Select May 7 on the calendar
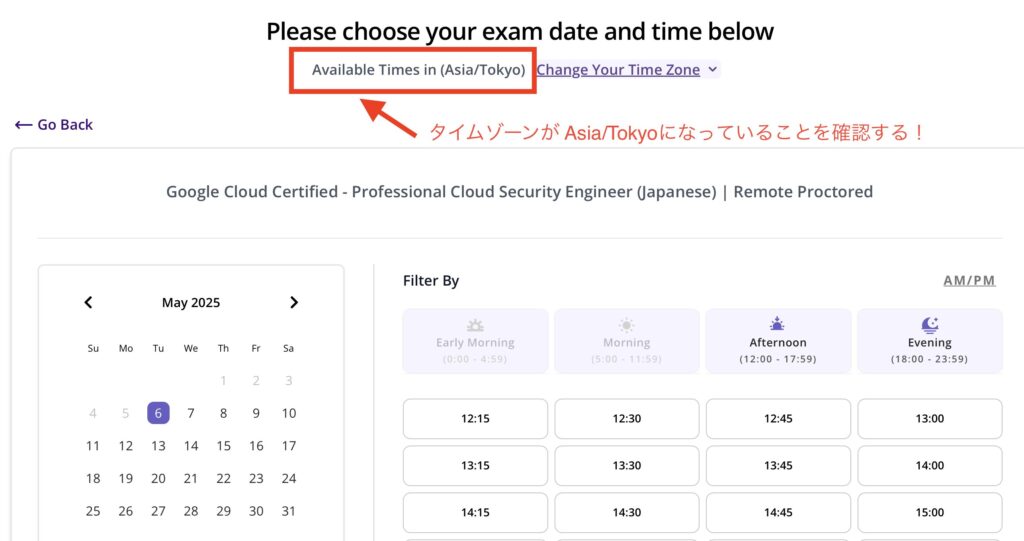 pos(191,413)
